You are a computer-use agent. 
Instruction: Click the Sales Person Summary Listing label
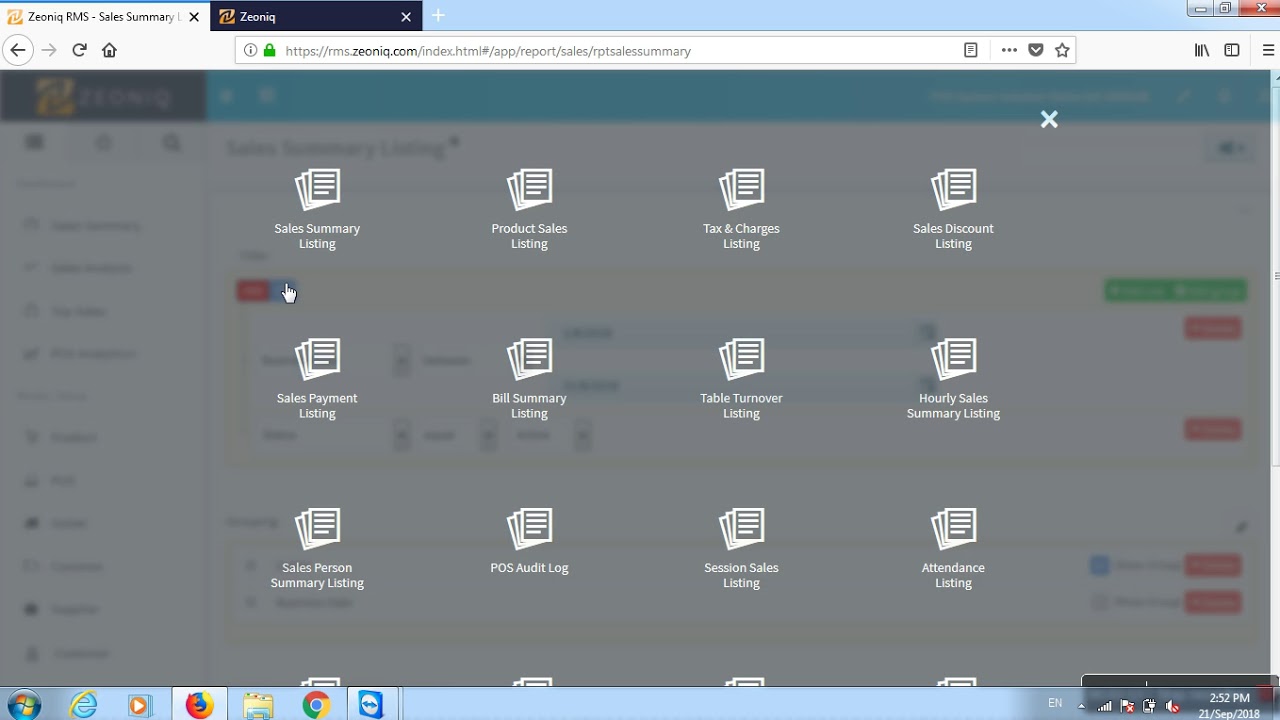coord(317,575)
